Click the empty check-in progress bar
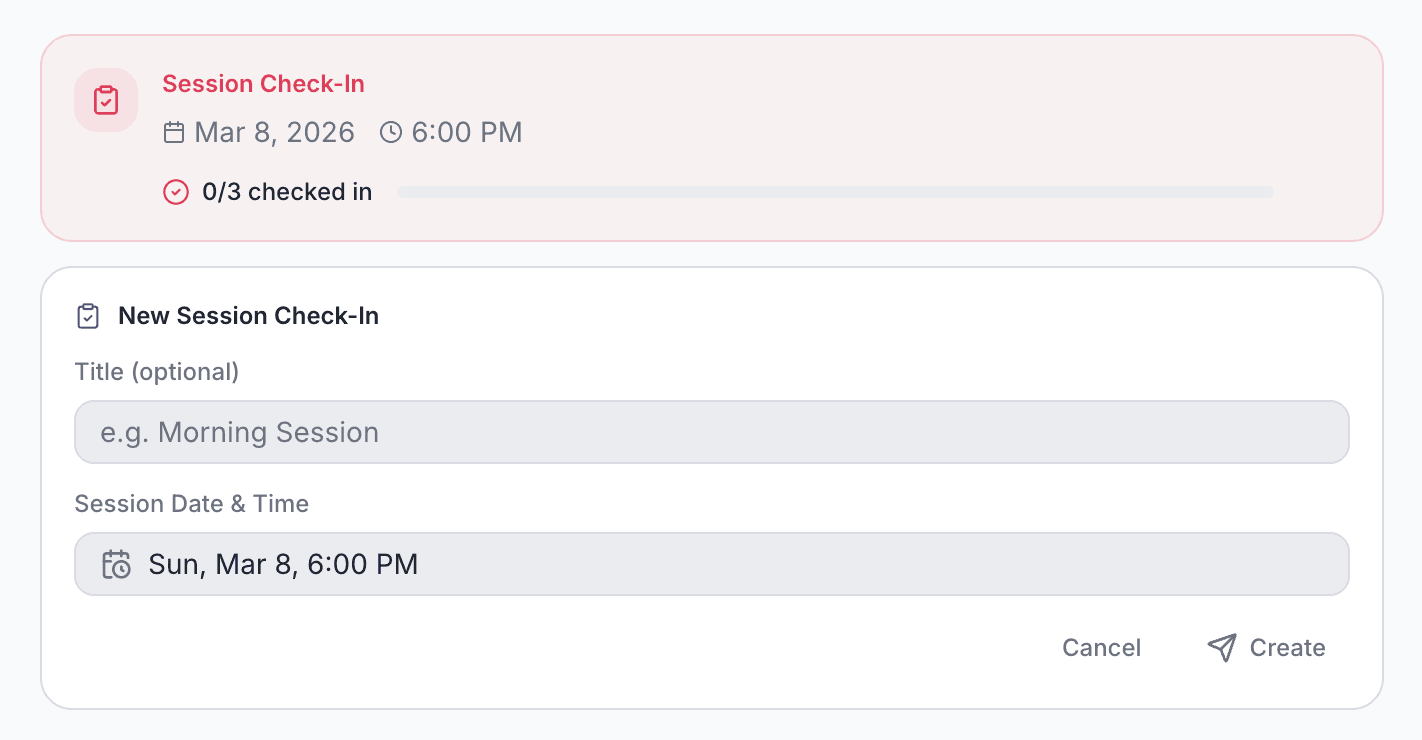1422x740 pixels. pos(836,191)
